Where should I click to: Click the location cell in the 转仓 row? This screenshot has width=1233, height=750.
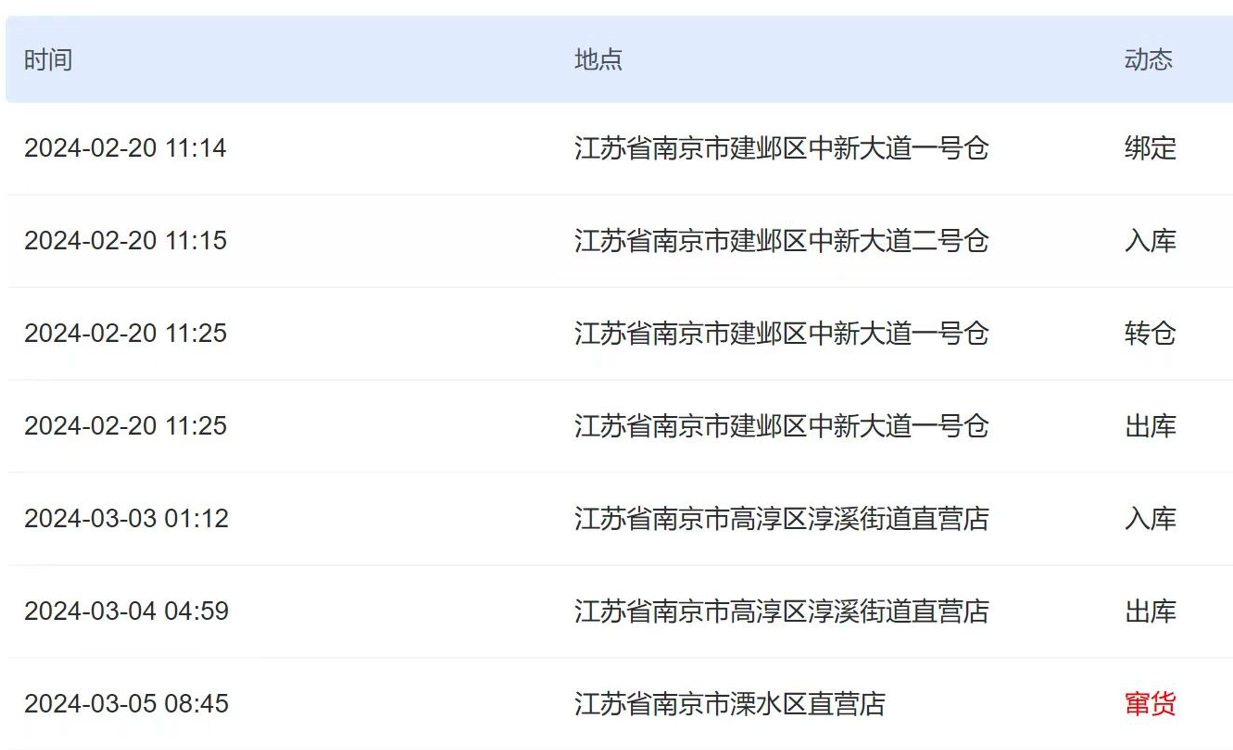pos(781,334)
